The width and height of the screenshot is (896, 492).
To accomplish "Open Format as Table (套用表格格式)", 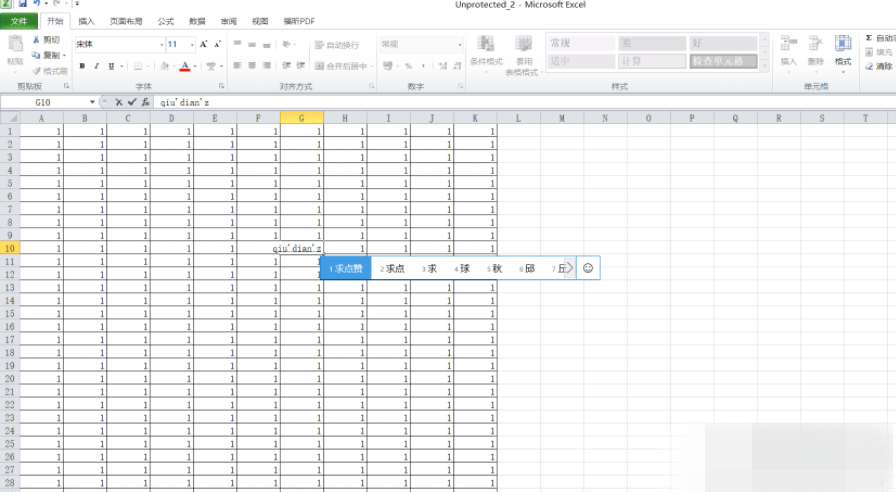I will (x=522, y=55).
